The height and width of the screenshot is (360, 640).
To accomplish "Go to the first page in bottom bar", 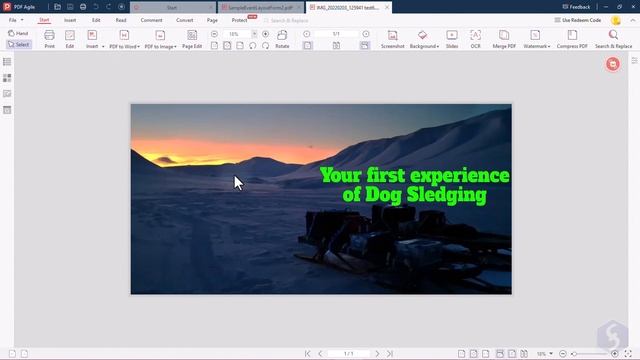I will [307, 353].
